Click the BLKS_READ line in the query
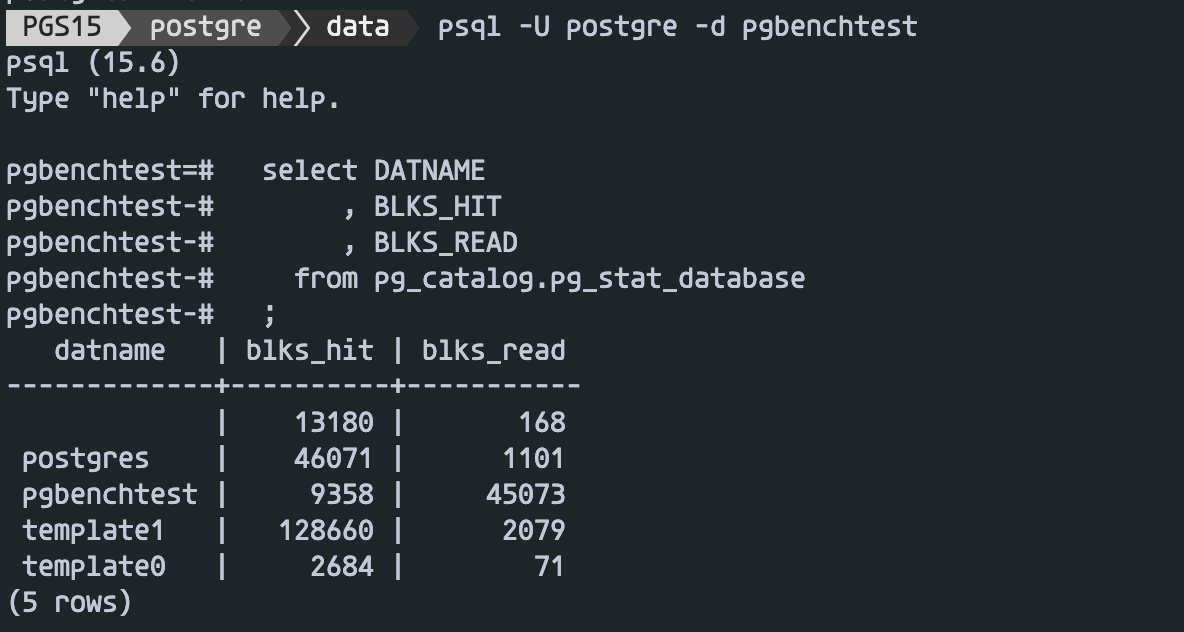The image size is (1184, 632). (x=445, y=243)
